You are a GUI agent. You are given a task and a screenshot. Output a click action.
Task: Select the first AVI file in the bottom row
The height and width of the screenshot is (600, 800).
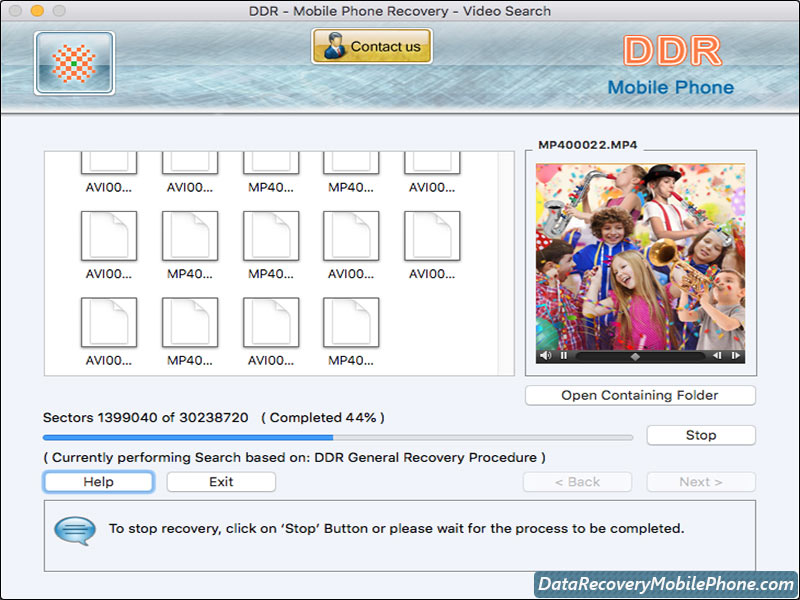[x=108, y=323]
